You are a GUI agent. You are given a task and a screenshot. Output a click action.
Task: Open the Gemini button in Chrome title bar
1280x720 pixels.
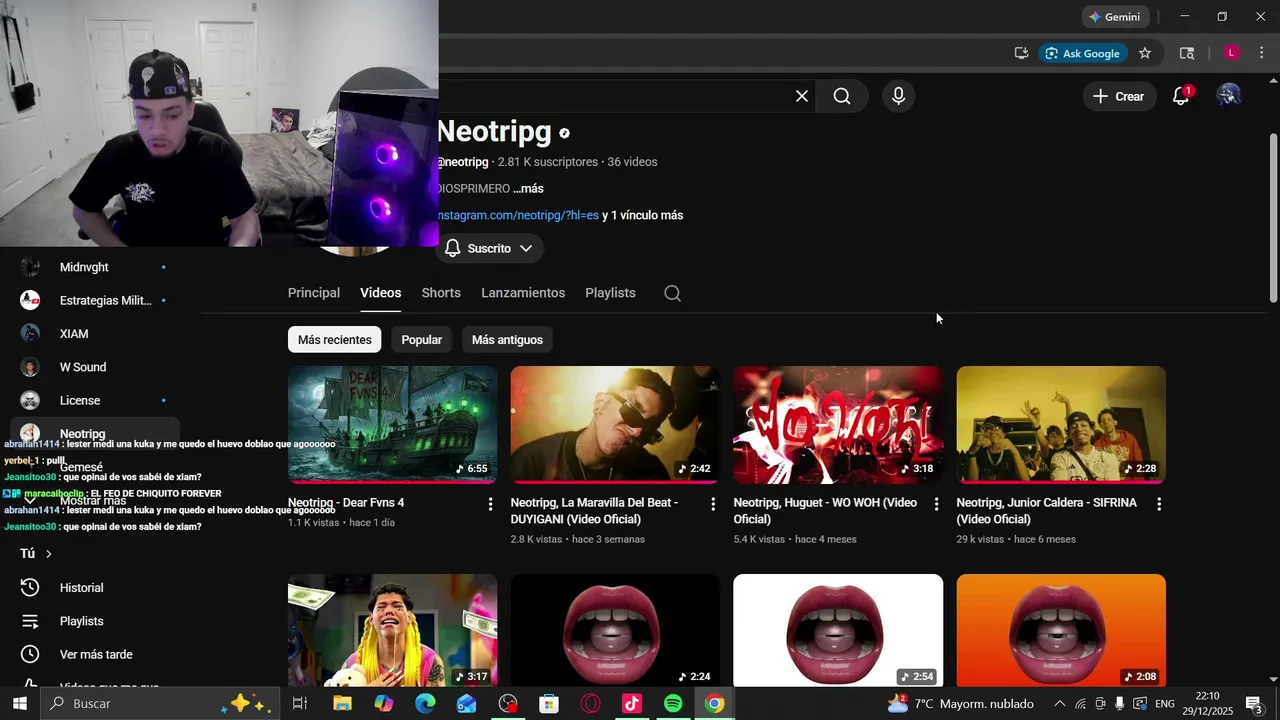[1115, 17]
